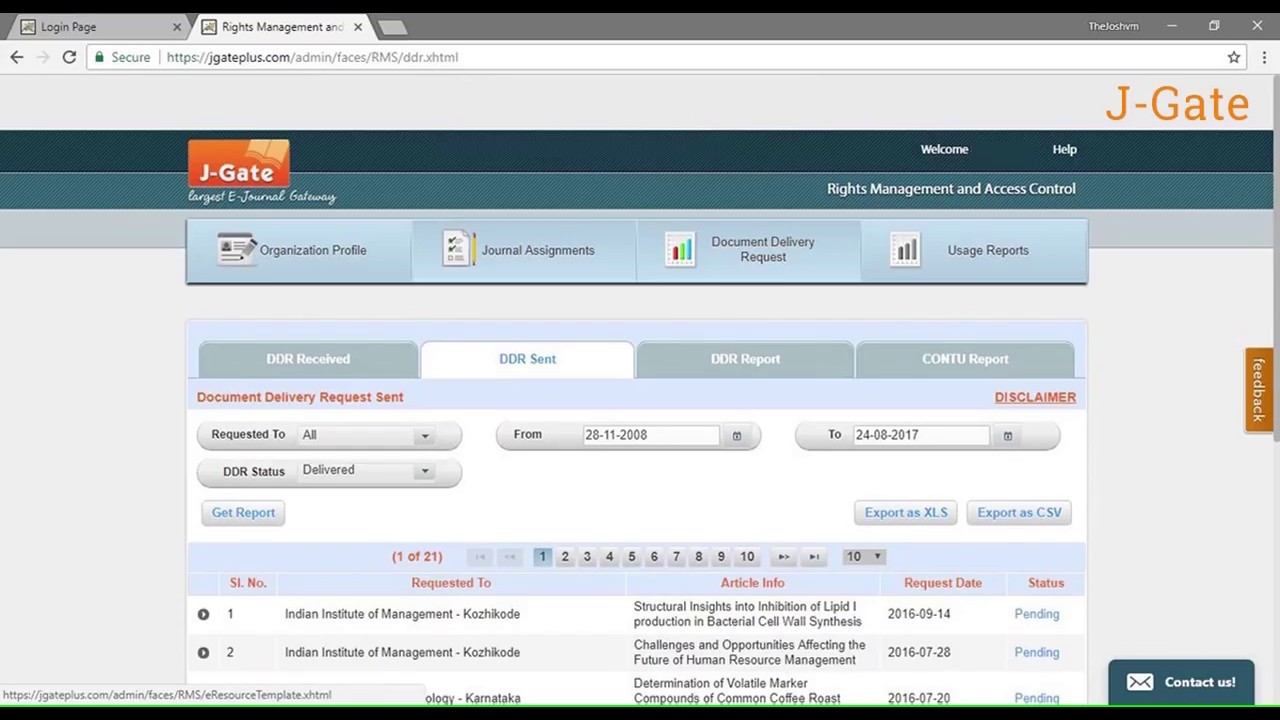The image size is (1280, 720).
Task: Go to results page 5
Action: point(632,557)
